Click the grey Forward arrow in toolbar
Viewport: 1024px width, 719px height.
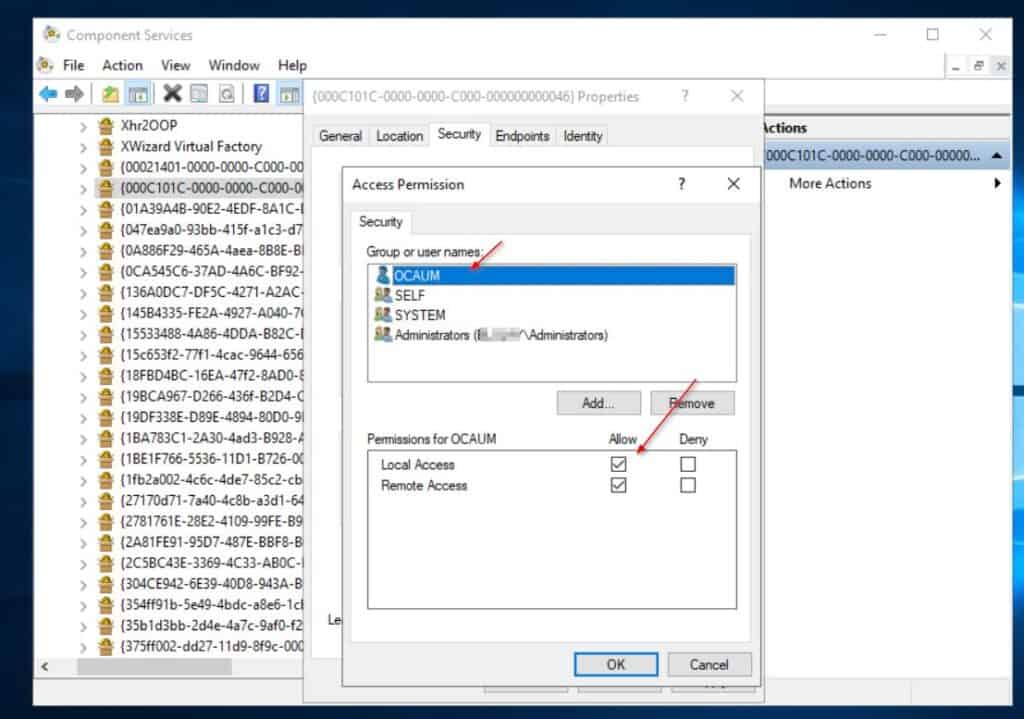pyautogui.click(x=74, y=94)
